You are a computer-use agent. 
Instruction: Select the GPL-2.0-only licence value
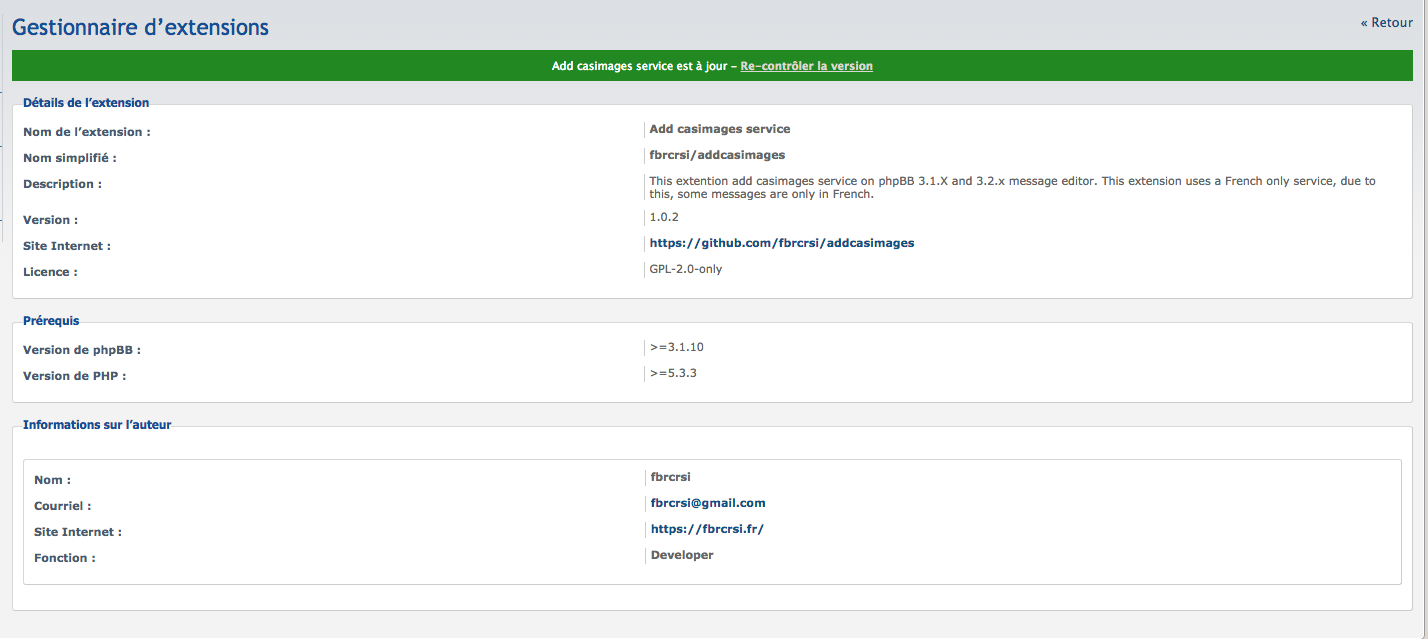[686, 269]
